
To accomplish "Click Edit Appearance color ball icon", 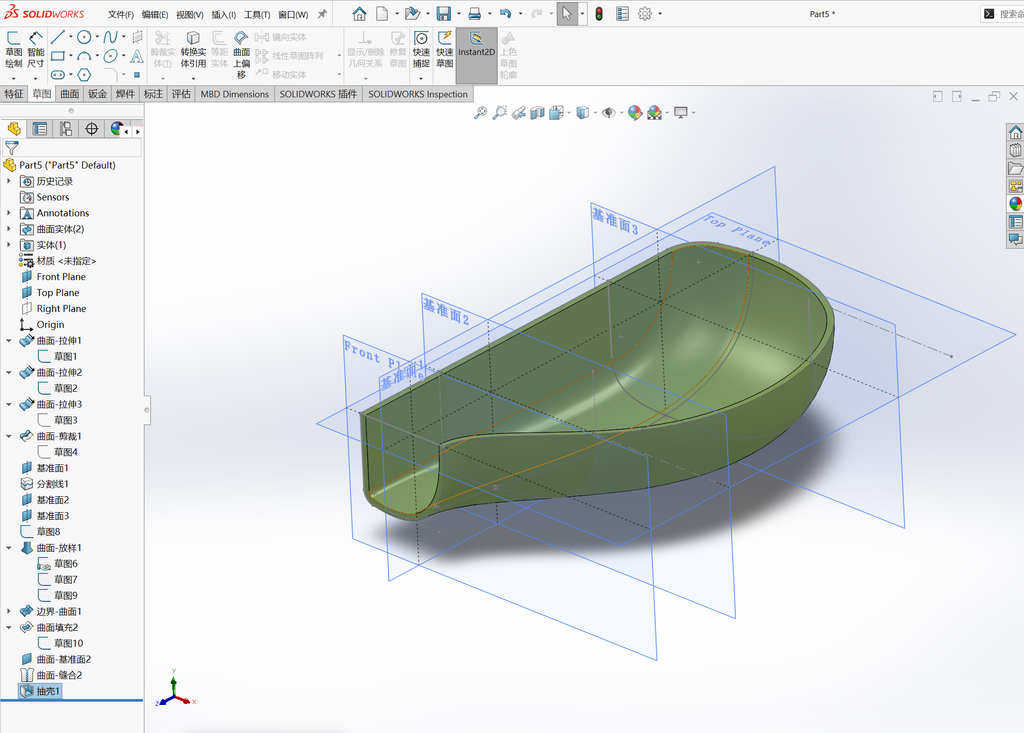I will [635, 113].
